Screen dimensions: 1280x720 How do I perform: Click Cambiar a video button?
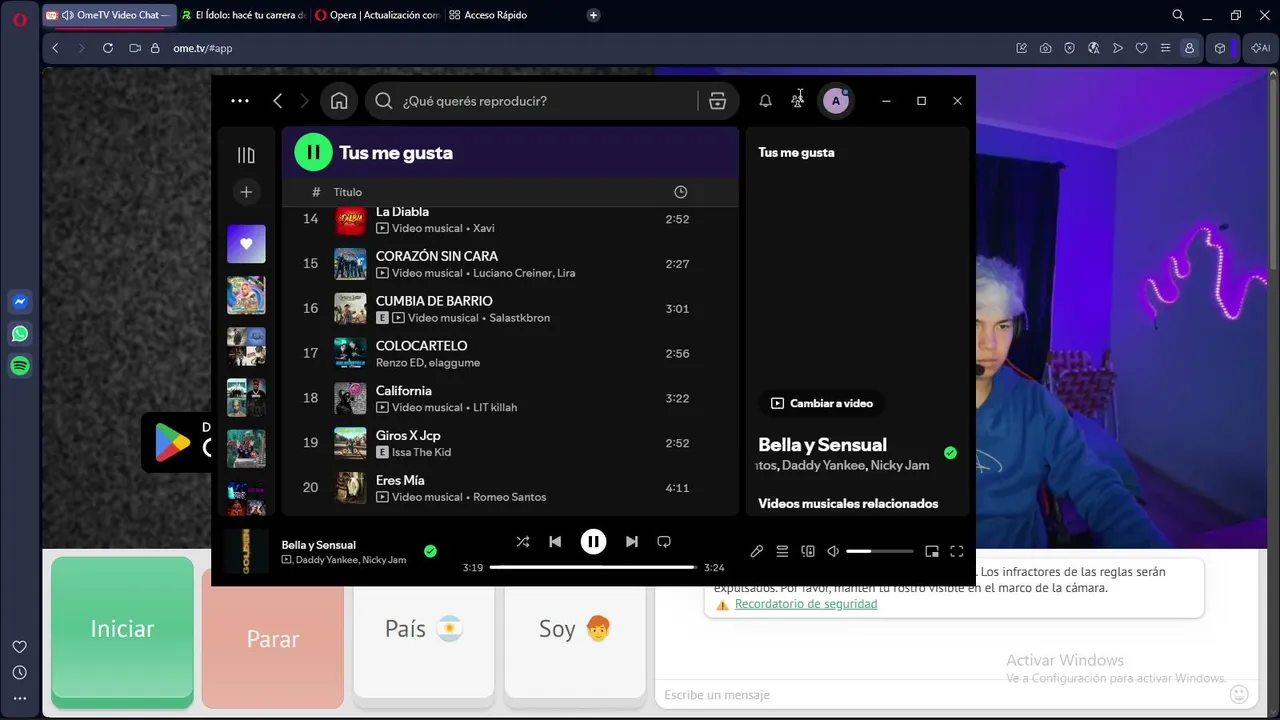[x=822, y=403]
